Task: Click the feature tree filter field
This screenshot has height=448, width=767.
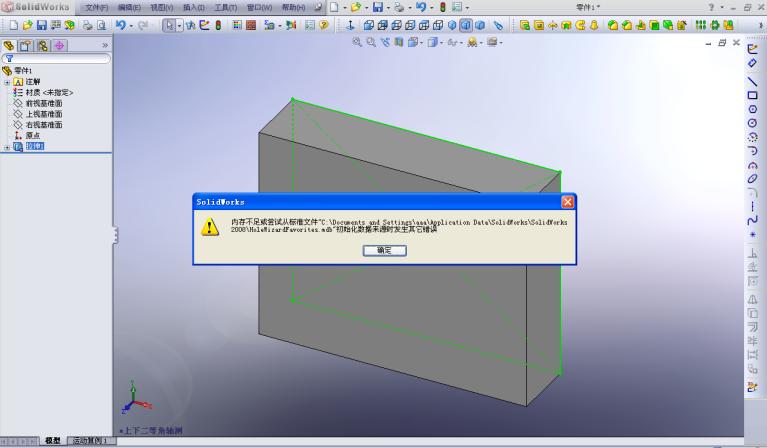Action: pos(56,58)
